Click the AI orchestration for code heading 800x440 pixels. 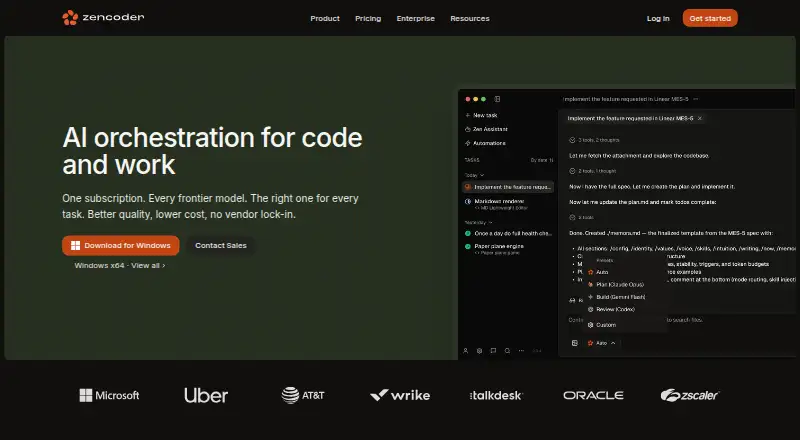(x=212, y=151)
